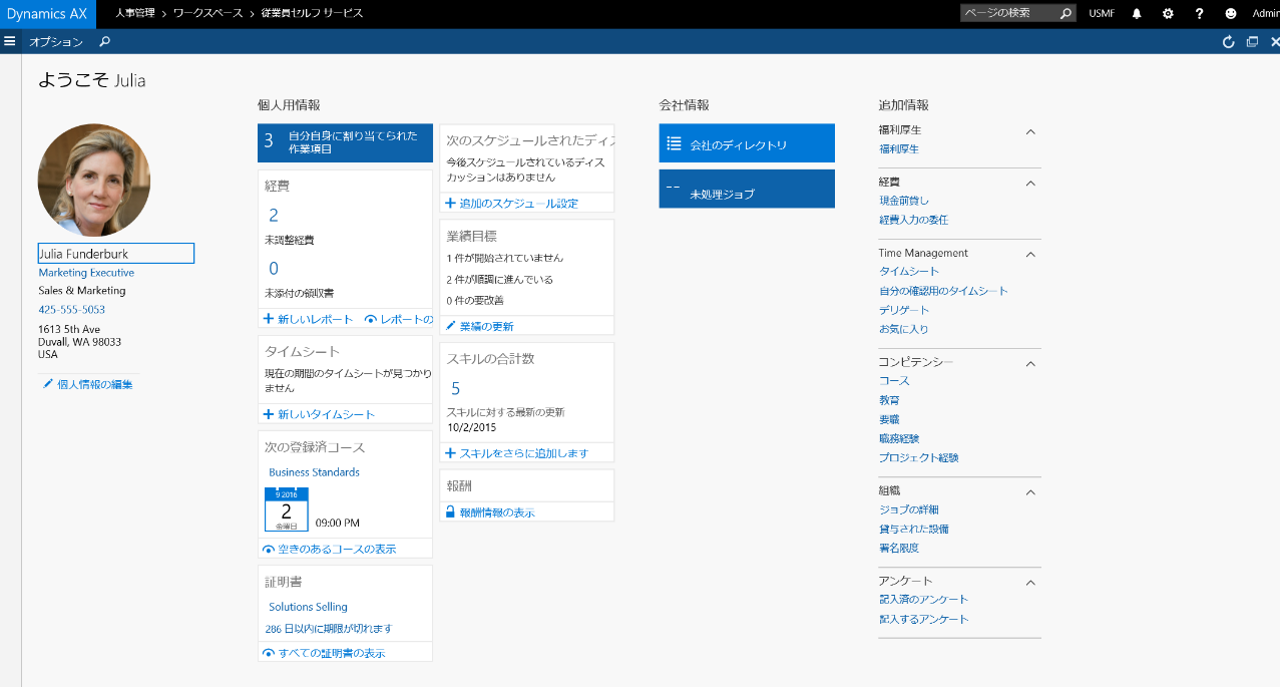Viewport: 1280px width, 687px height.
Task: Open the hamburger navigation menu icon
Action: coord(10,41)
